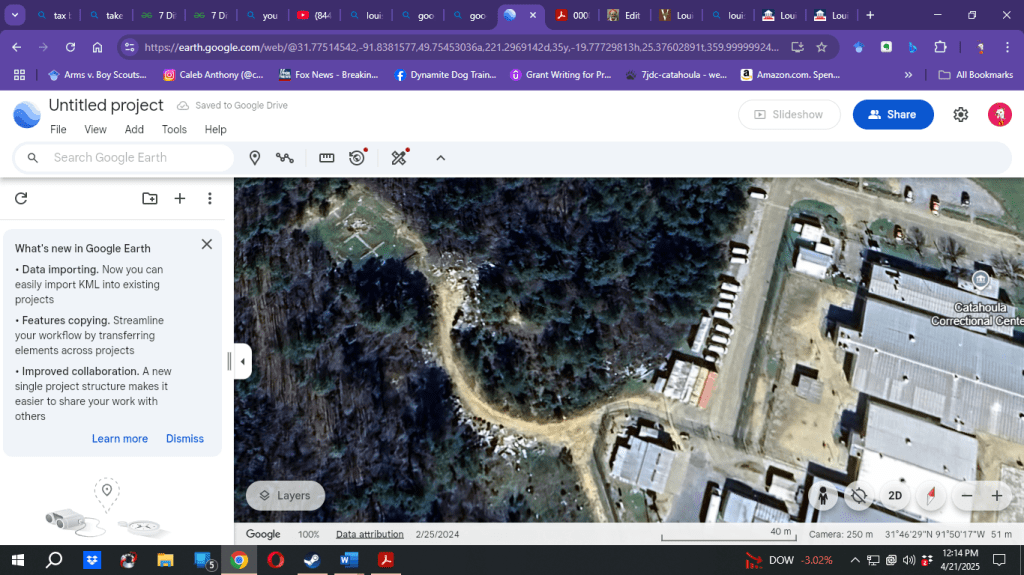Screen dimensions: 1024x575
Task: Open the Measure distance ruler tool
Action: click(327, 158)
